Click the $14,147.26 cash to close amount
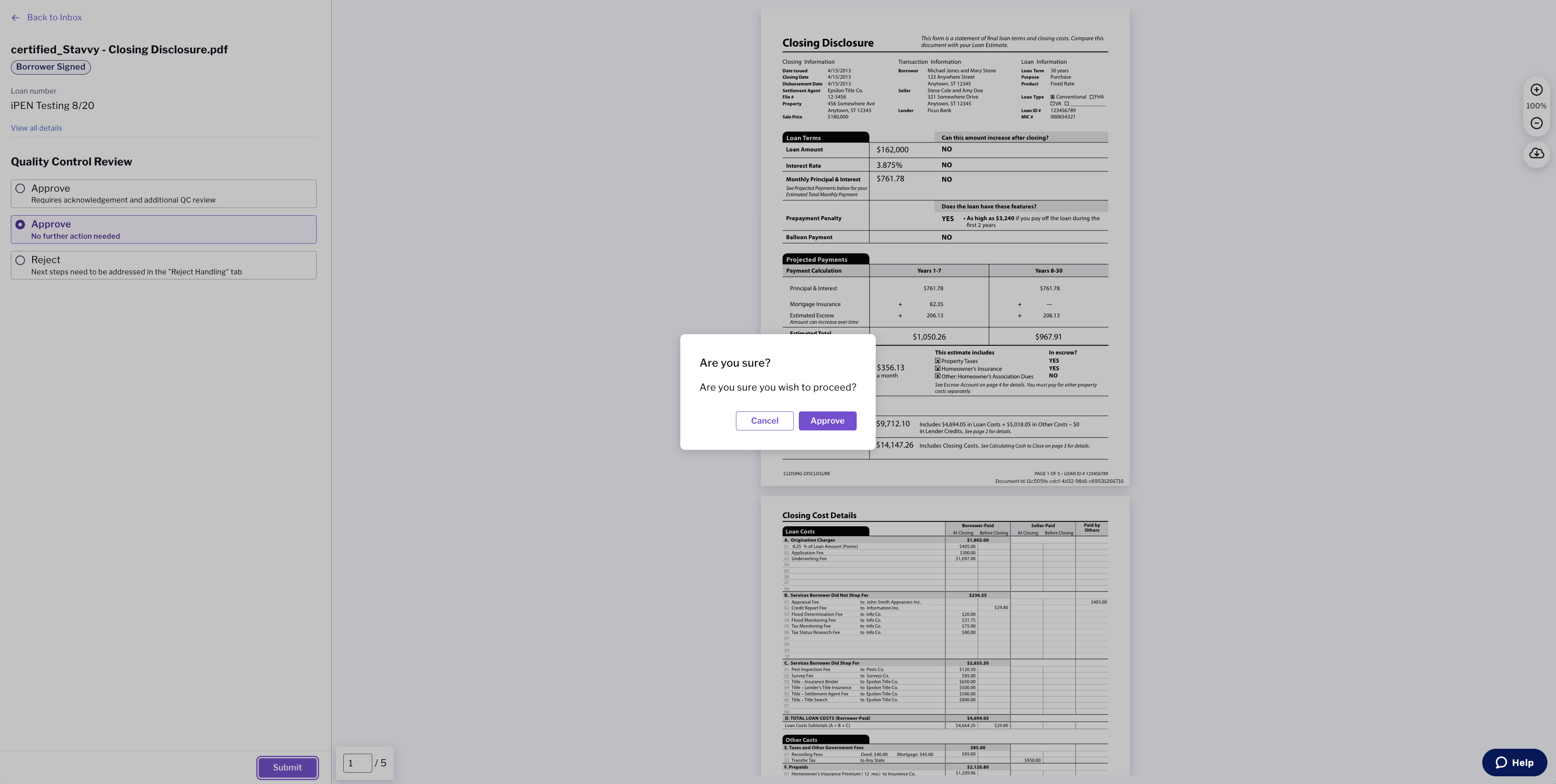 coord(895,445)
